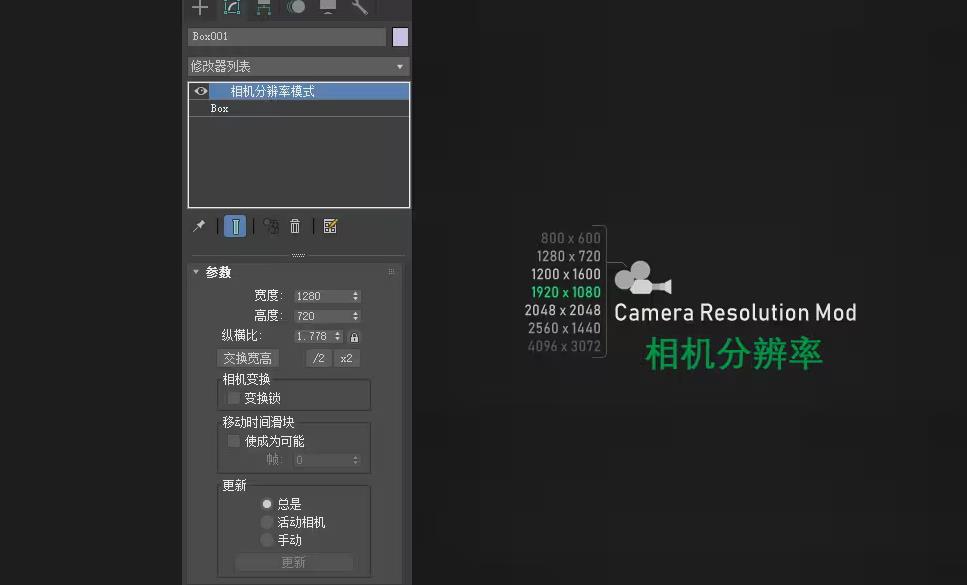The height and width of the screenshot is (585, 967).
Task: Open the Utilities wrench tab
Action: (x=360, y=7)
